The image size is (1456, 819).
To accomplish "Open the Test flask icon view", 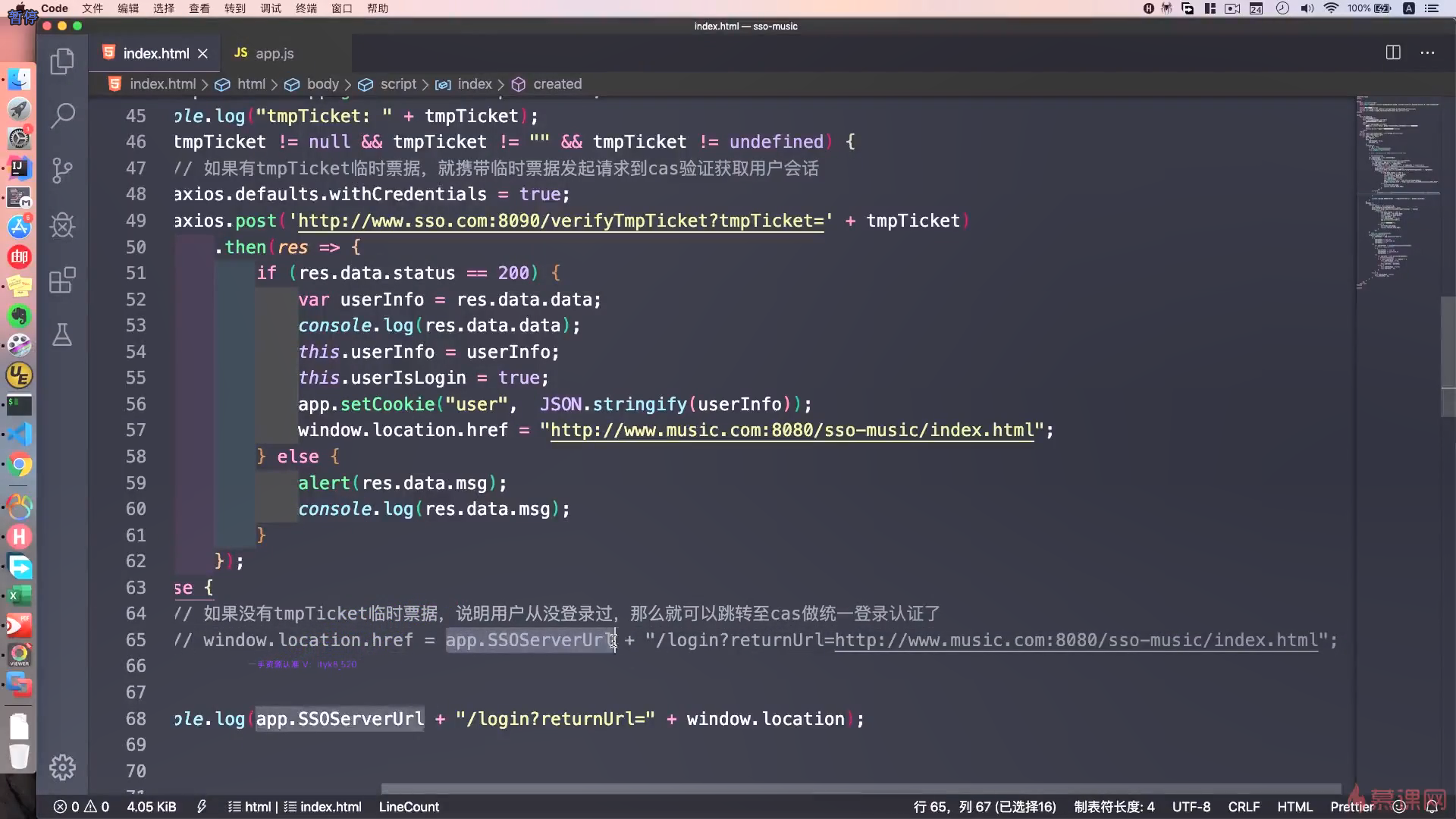I will click(x=62, y=334).
